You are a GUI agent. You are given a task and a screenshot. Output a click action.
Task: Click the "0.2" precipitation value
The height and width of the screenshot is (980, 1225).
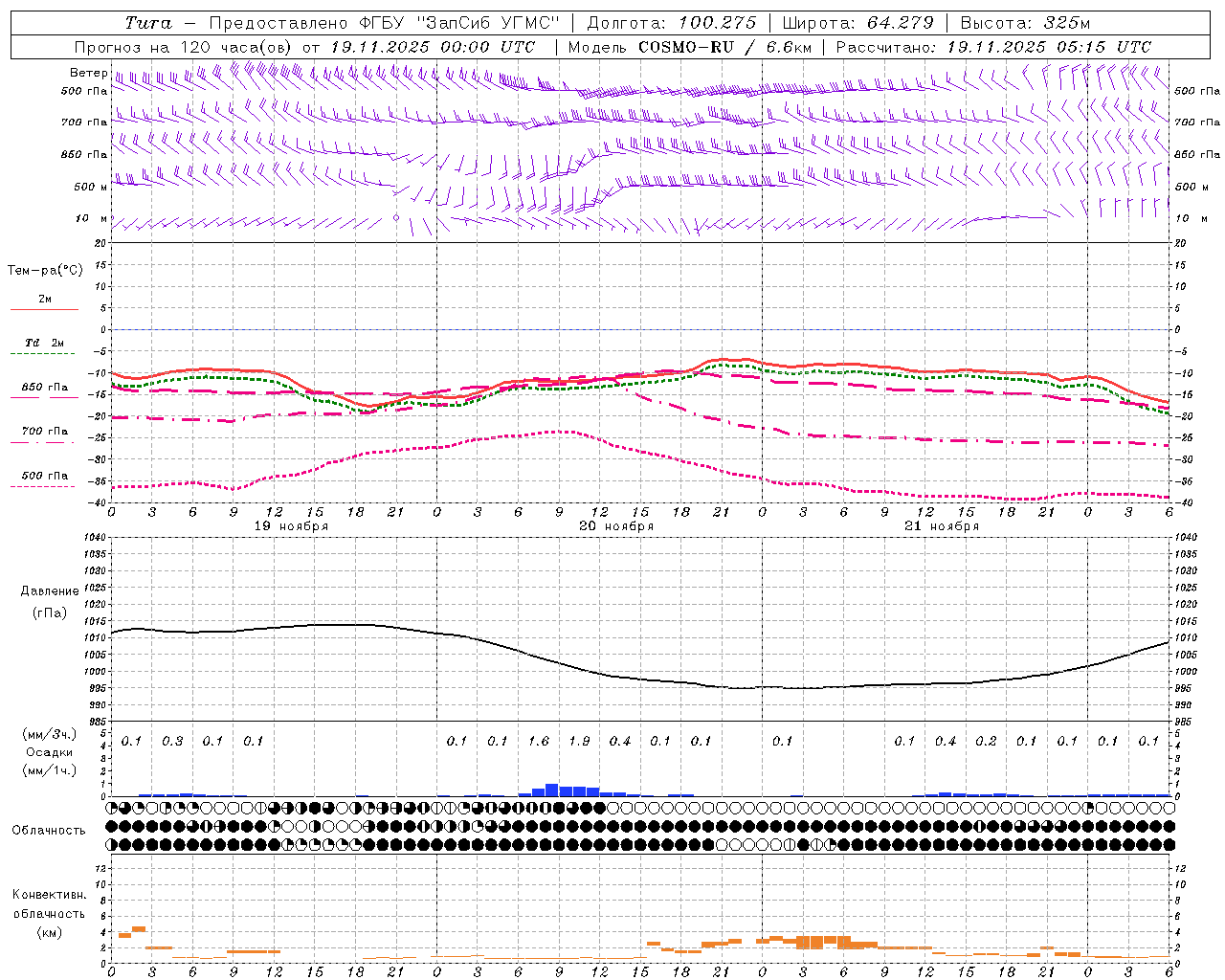tap(986, 741)
